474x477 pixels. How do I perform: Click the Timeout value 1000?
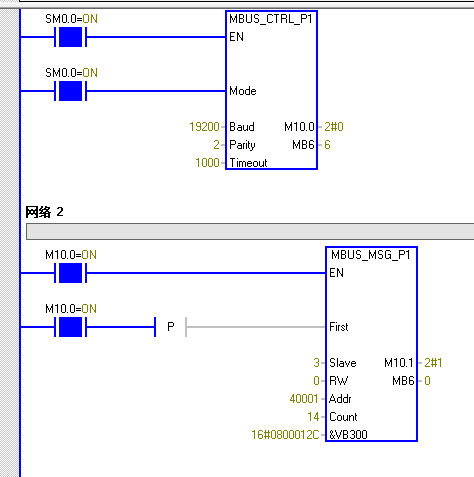207,163
